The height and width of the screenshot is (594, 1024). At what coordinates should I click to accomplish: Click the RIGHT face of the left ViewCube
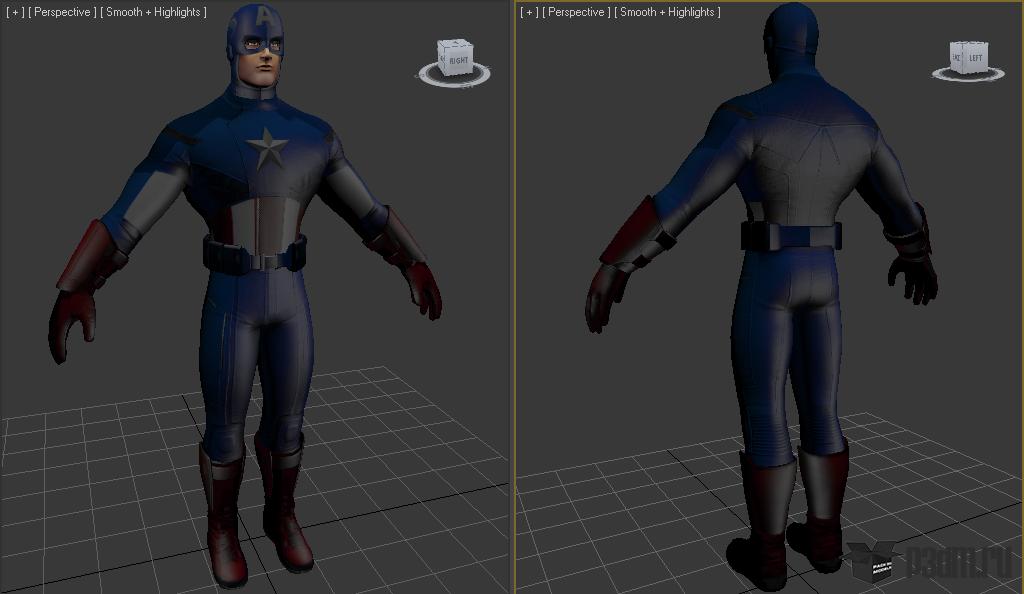tap(458, 61)
